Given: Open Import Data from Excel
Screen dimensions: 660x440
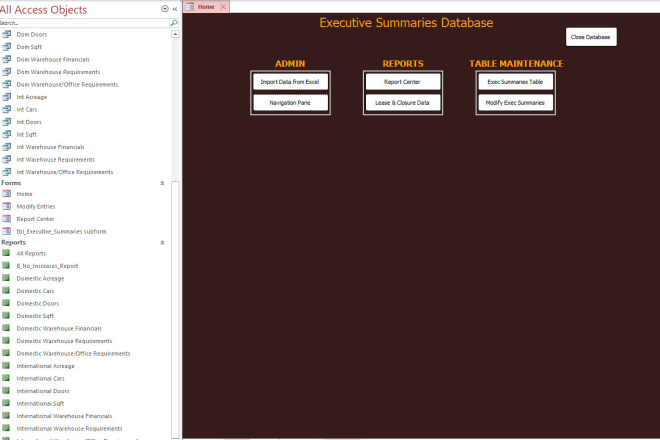Looking at the screenshot, I should click(x=289, y=82).
